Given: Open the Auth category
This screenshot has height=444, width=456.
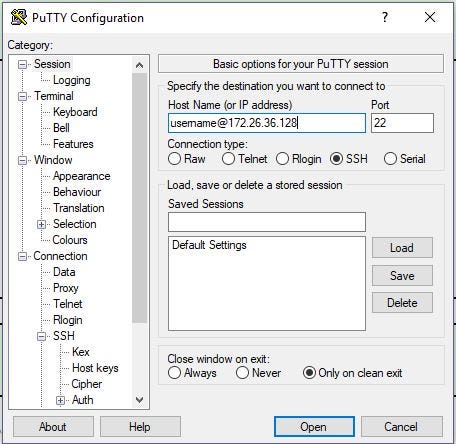Looking at the screenshot, I should click(x=83, y=400).
